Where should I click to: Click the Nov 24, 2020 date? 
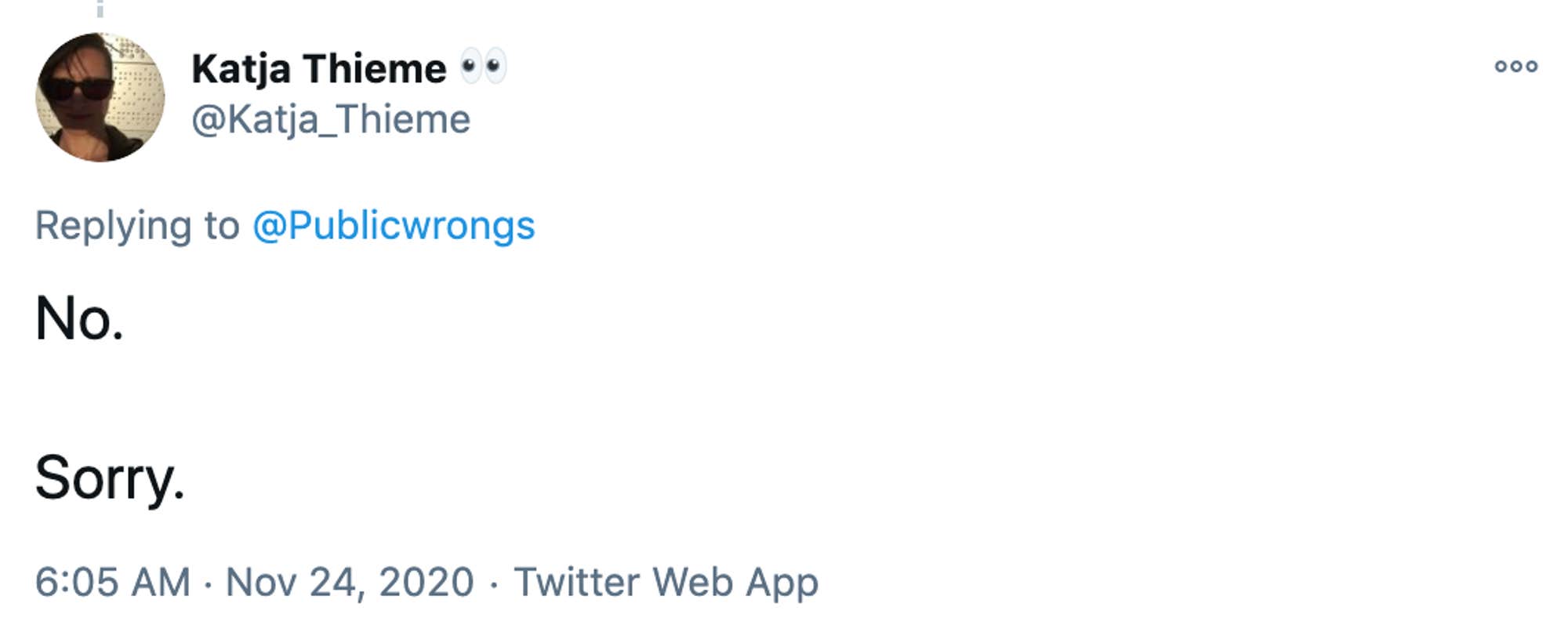click(x=350, y=583)
